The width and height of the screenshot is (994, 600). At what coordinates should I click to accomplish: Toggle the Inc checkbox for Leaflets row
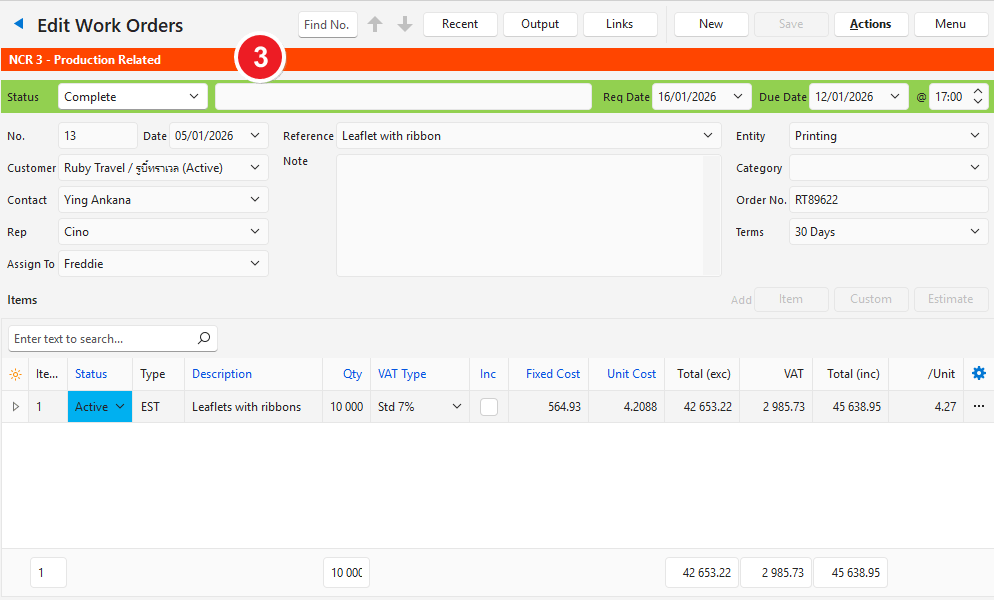[489, 407]
